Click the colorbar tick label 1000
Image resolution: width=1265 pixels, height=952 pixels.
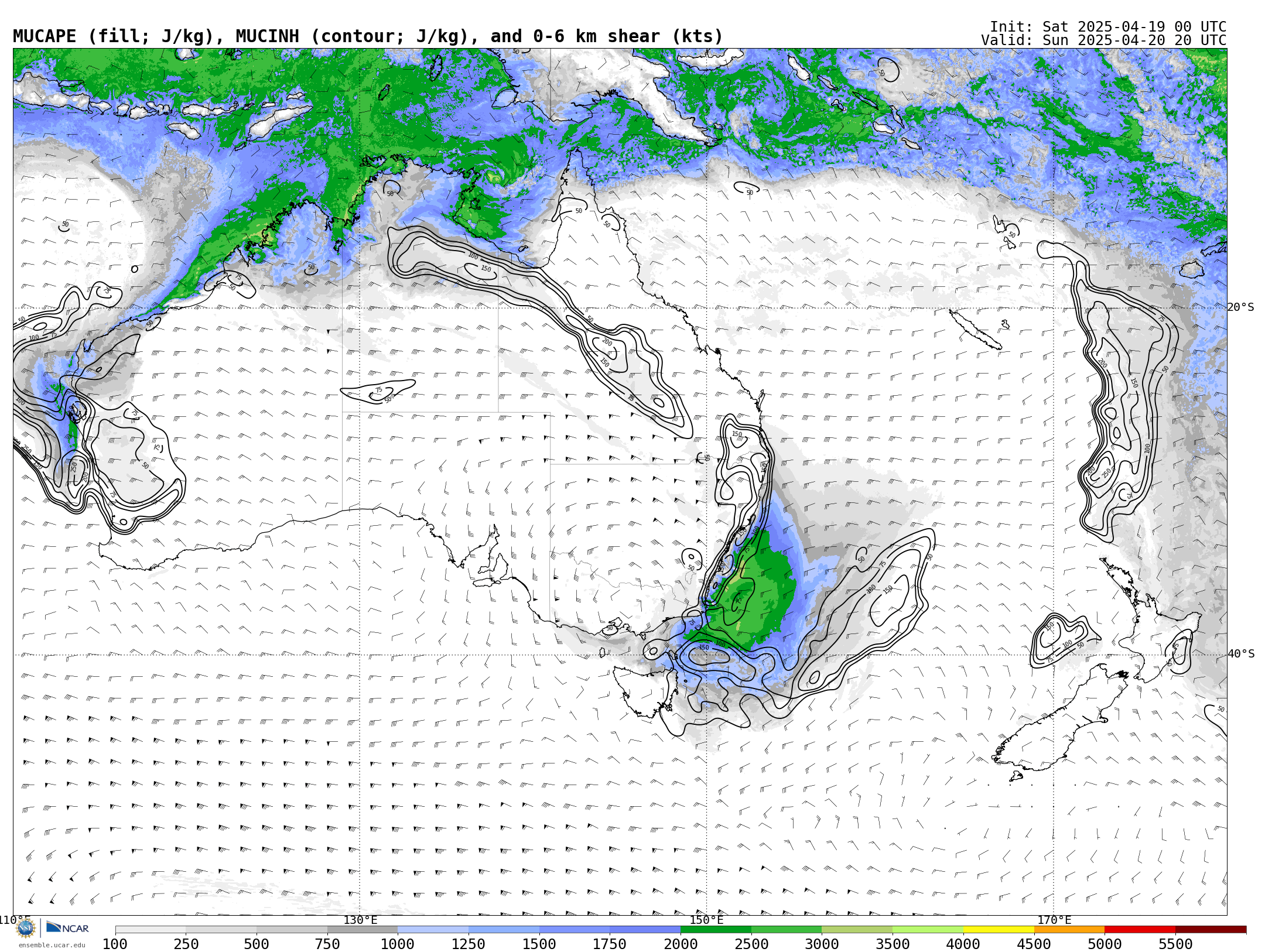click(x=398, y=944)
